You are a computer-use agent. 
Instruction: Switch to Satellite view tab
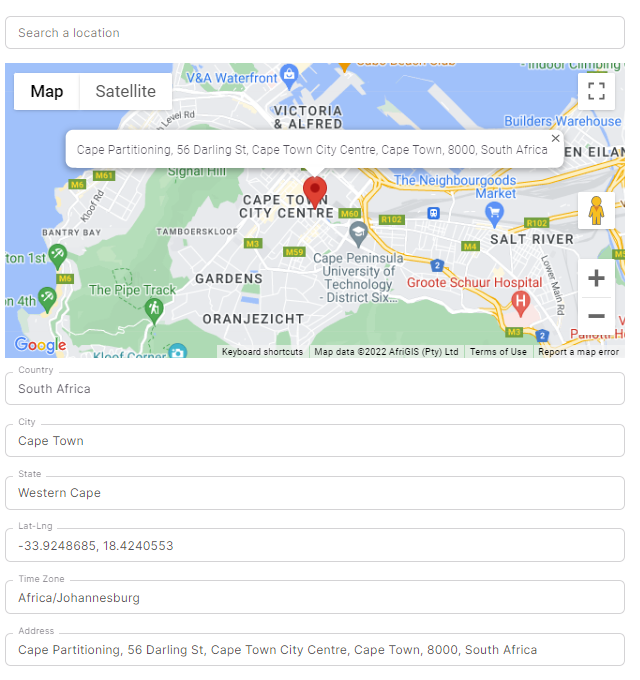(126, 92)
